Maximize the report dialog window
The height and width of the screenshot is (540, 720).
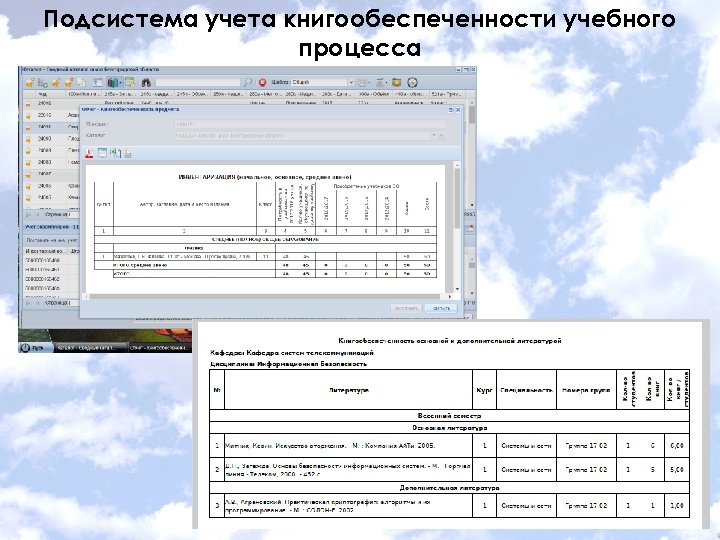(x=451, y=110)
